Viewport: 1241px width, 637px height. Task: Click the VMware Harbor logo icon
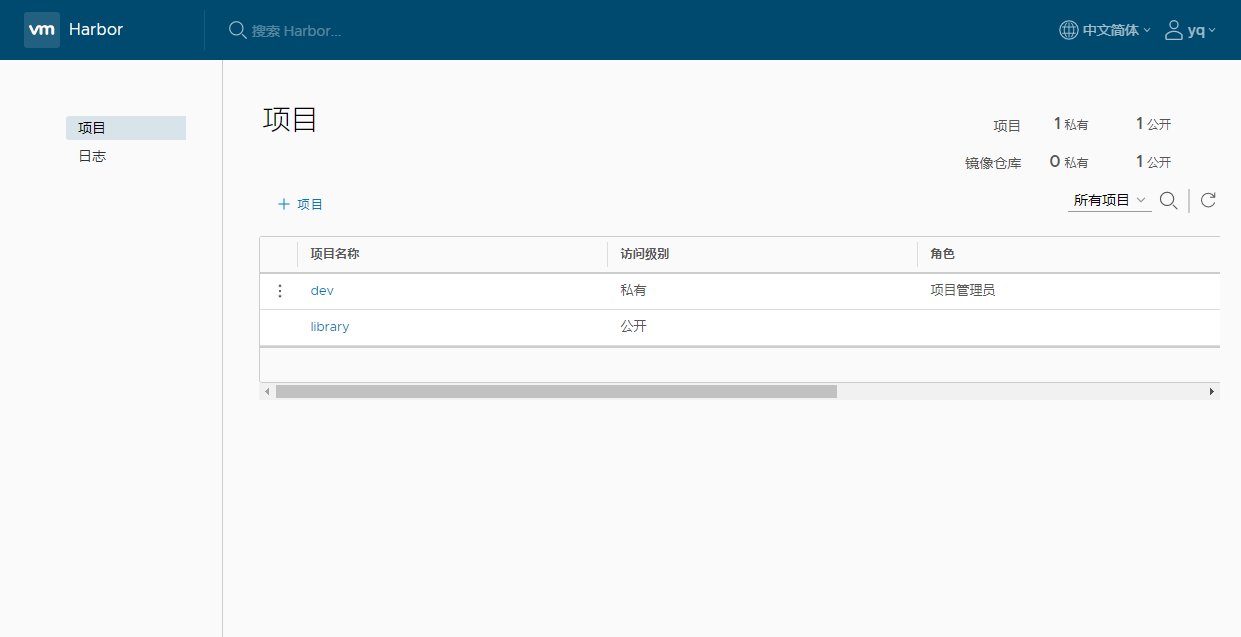(x=42, y=30)
